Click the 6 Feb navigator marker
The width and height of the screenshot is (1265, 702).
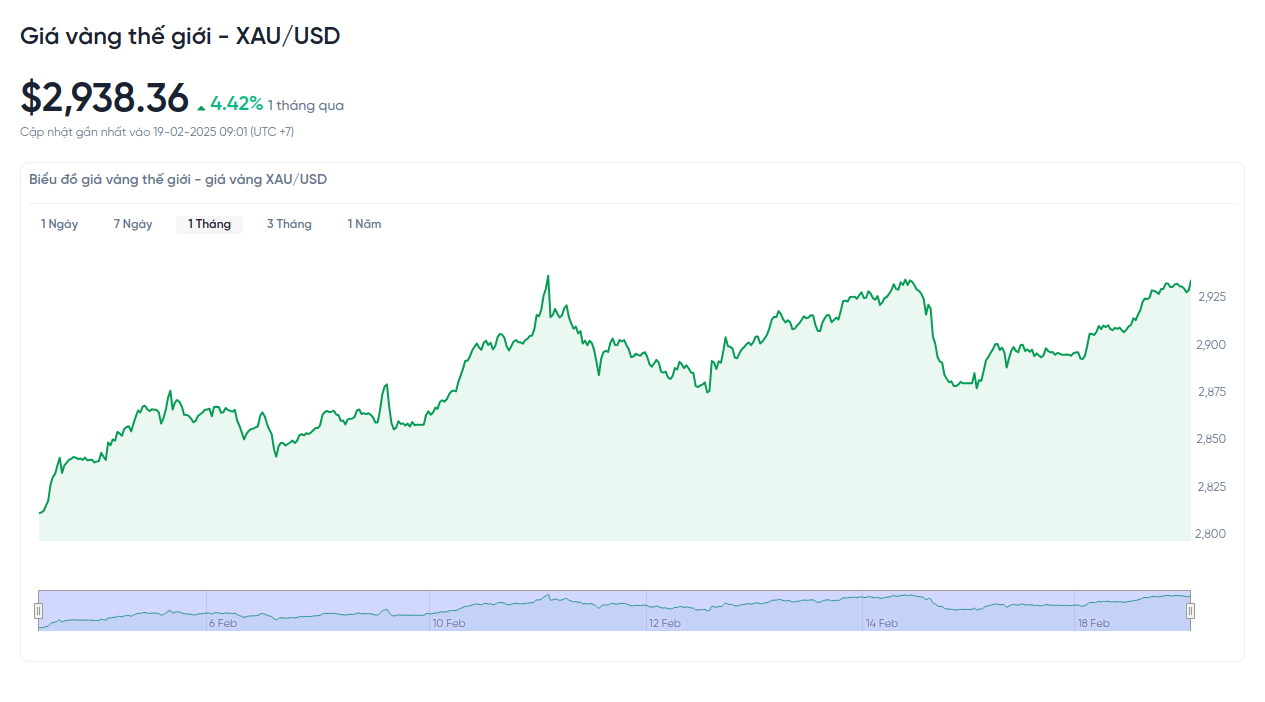222,623
